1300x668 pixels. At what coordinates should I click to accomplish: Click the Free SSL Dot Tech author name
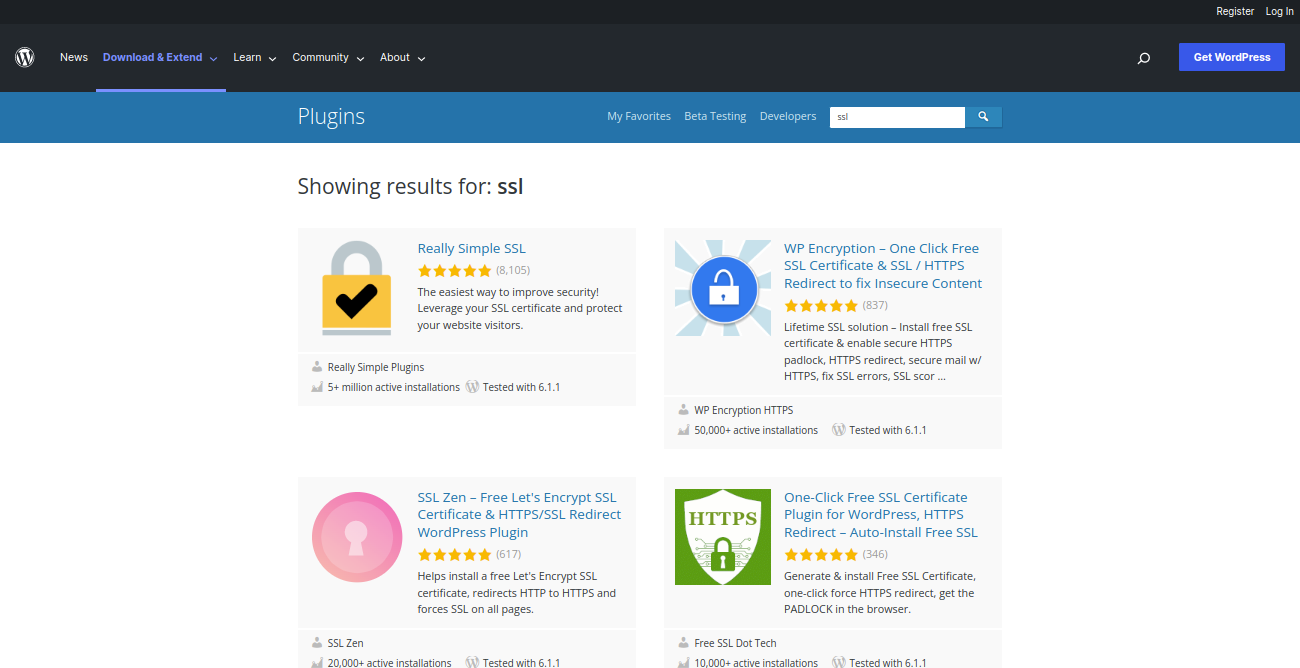pos(736,643)
